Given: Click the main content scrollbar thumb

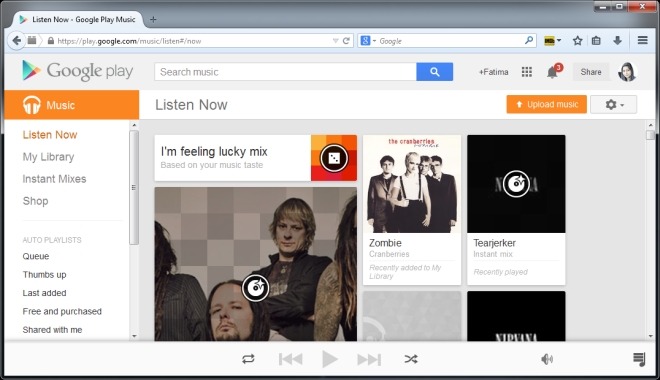Looking at the screenshot, I should pyautogui.click(x=650, y=135).
